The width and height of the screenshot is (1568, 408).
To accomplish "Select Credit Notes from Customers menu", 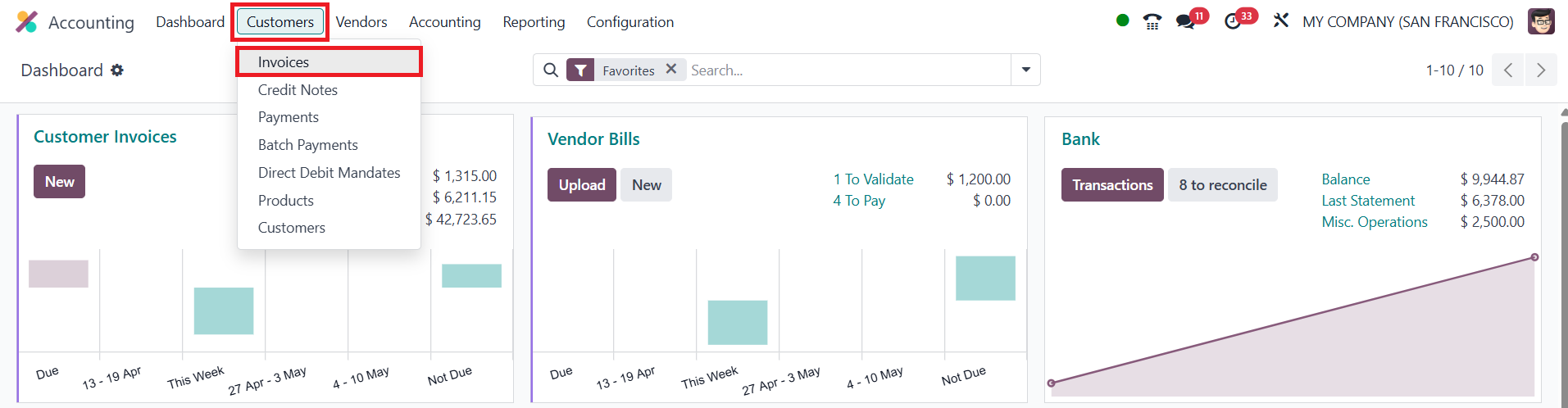I will point(298,90).
